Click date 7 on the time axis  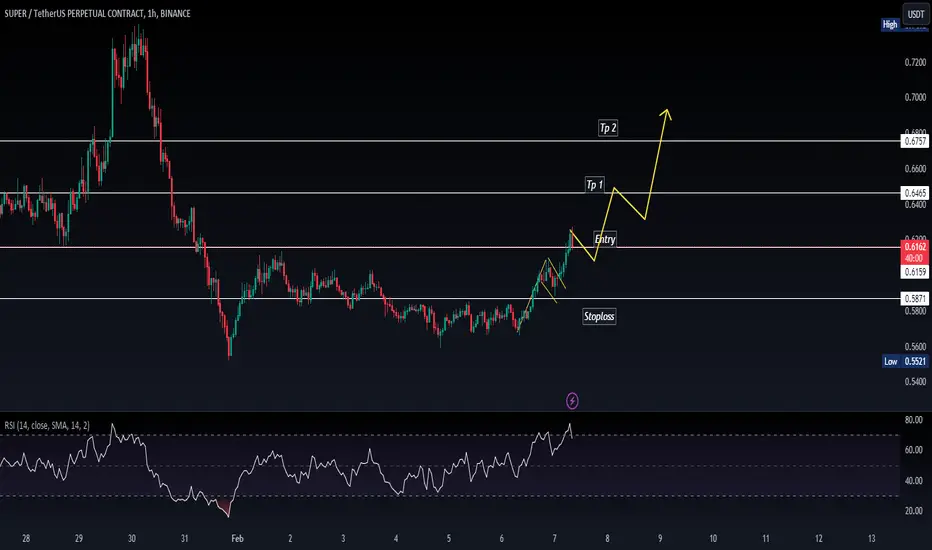pyautogui.click(x=555, y=538)
